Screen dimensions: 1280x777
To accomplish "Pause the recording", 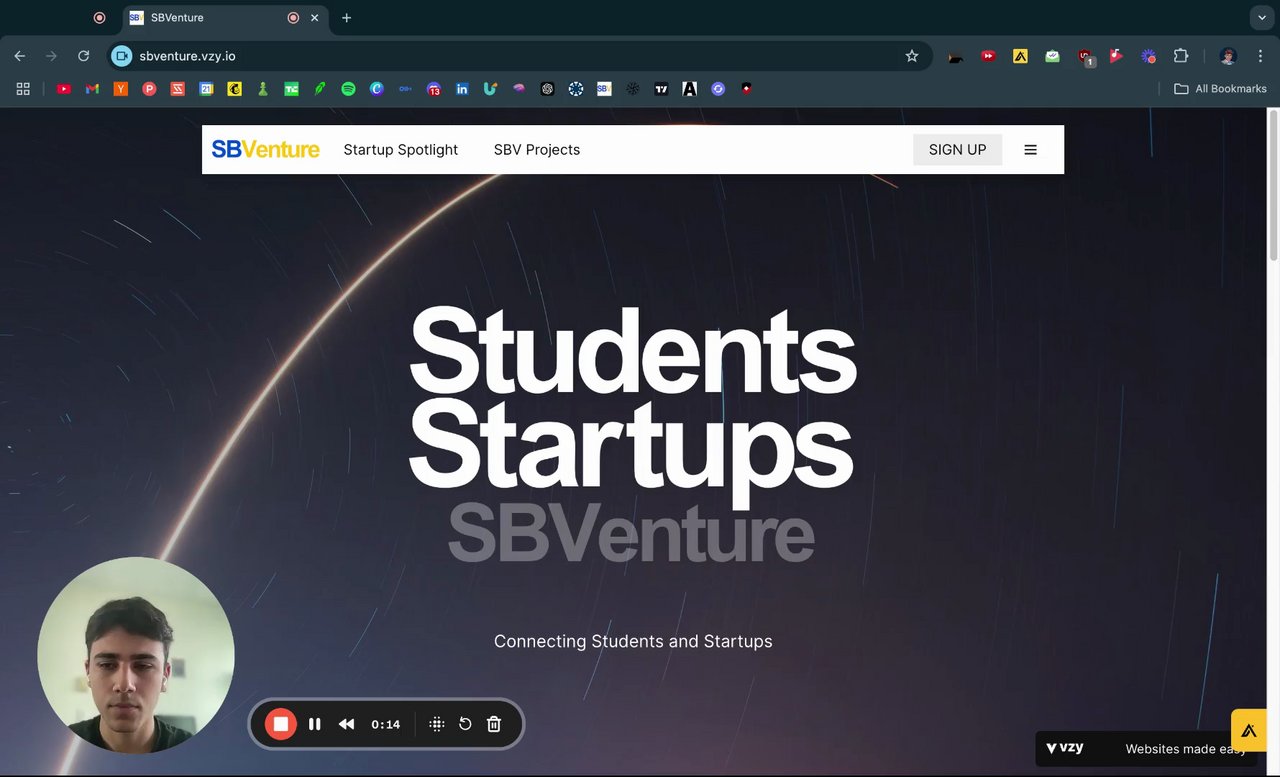I will [x=314, y=724].
